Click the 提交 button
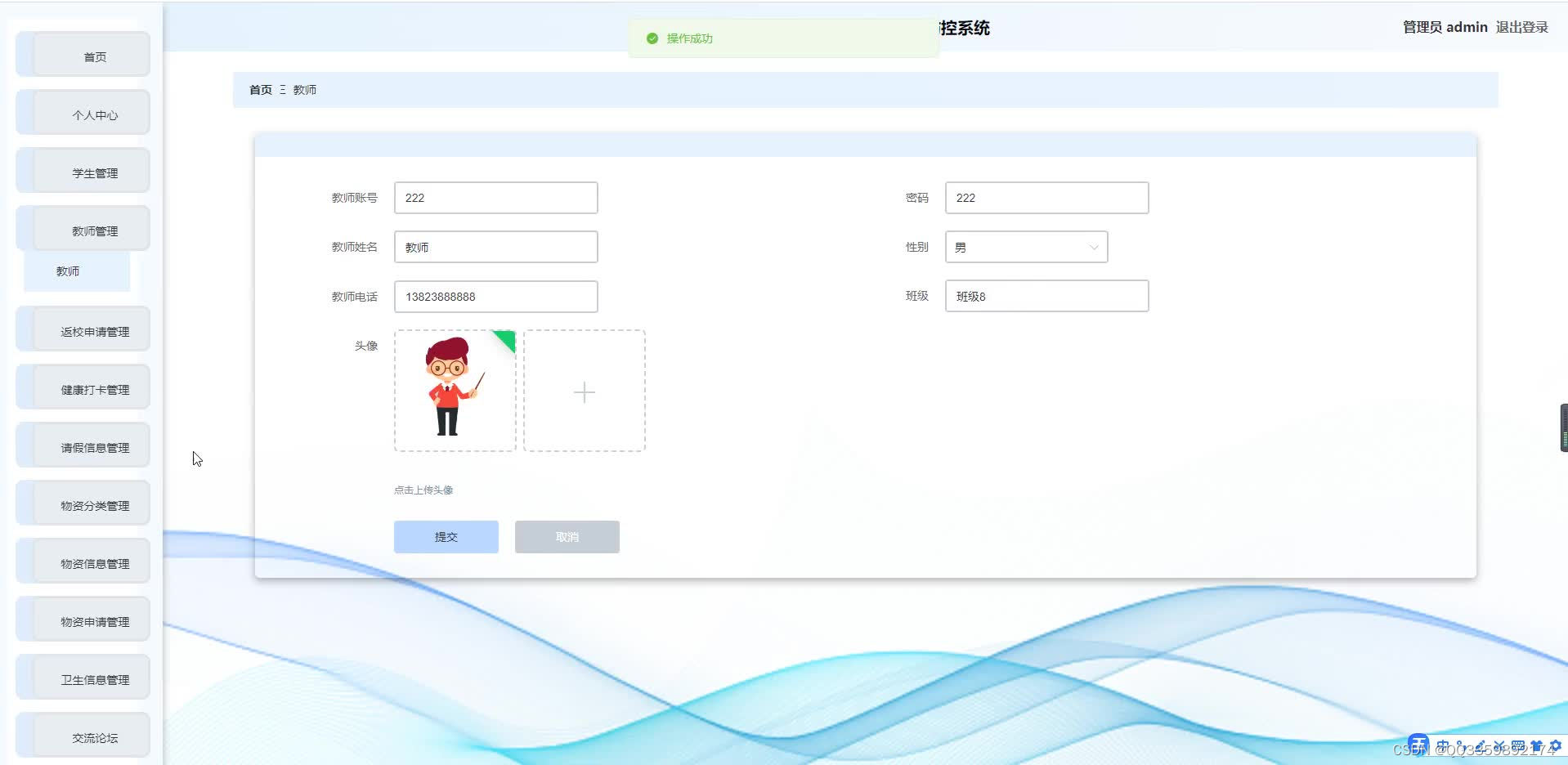 click(x=446, y=537)
